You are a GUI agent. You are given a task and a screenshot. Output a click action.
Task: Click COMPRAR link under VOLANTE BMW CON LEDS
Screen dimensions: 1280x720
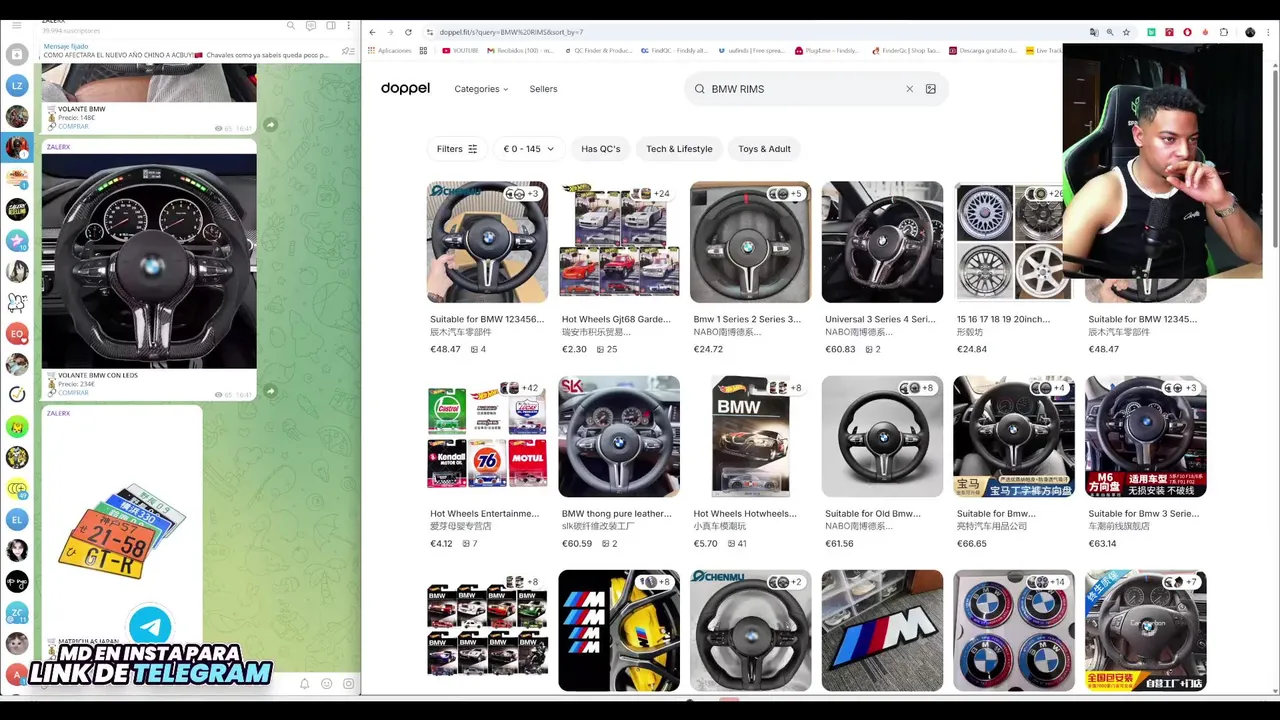click(x=73, y=392)
